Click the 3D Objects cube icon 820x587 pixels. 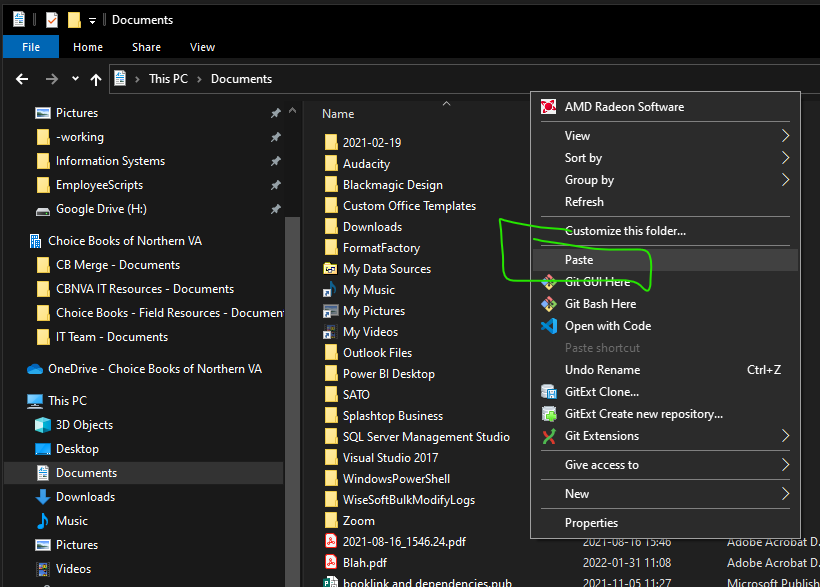42,425
